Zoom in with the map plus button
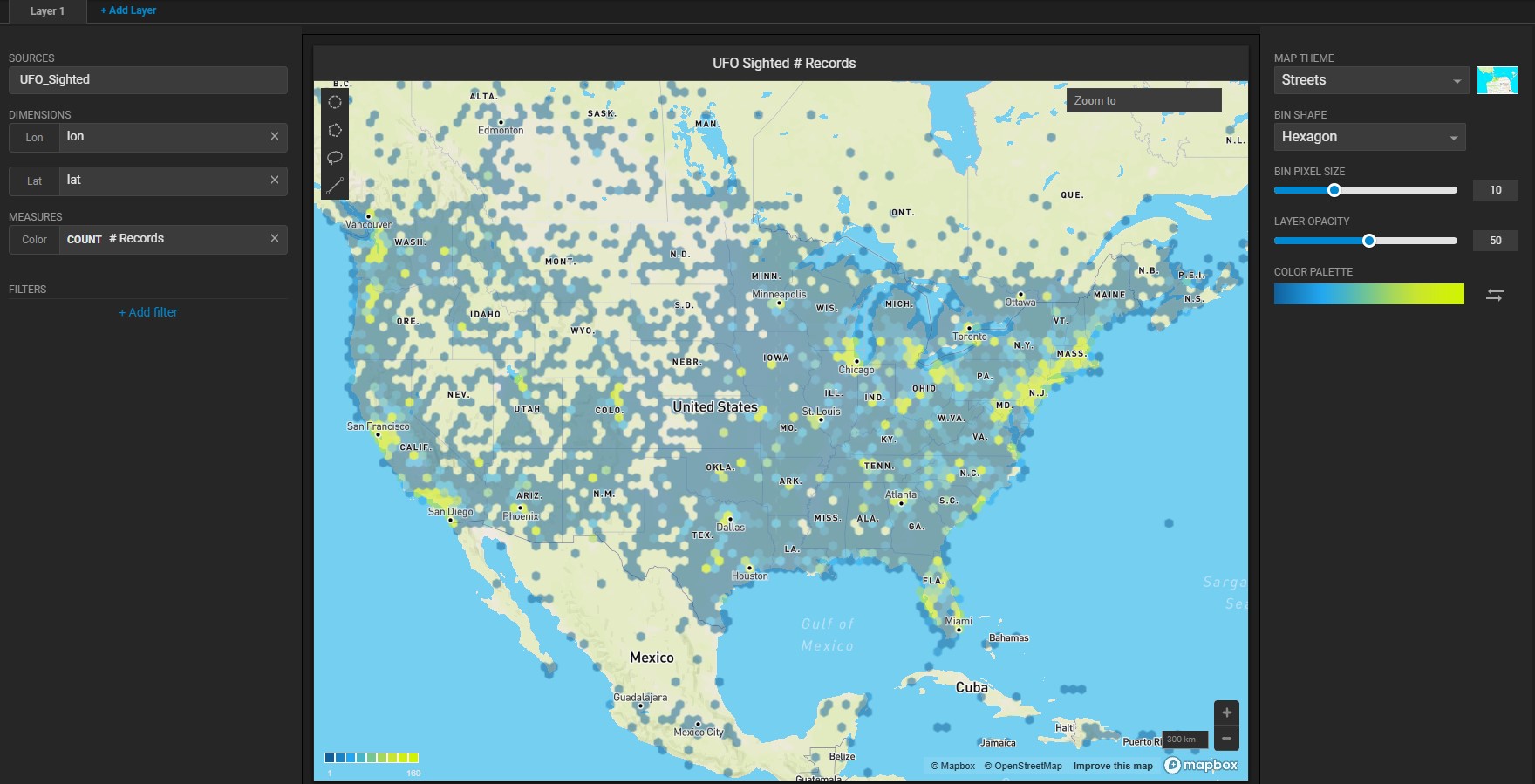This screenshot has height=784, width=1535. pos(1226,712)
